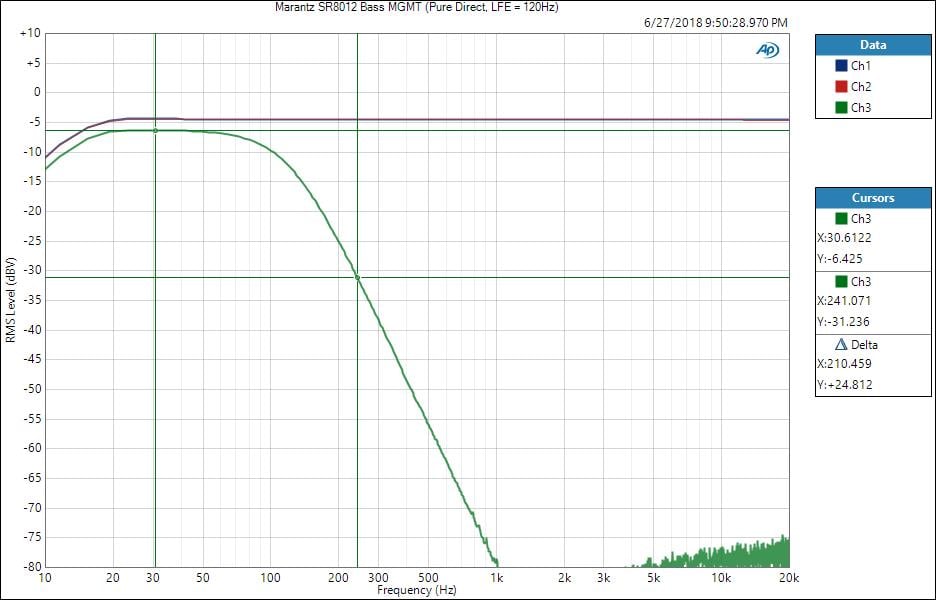
Task: Click the X:30.6122 cursor value
Action: click(846, 238)
